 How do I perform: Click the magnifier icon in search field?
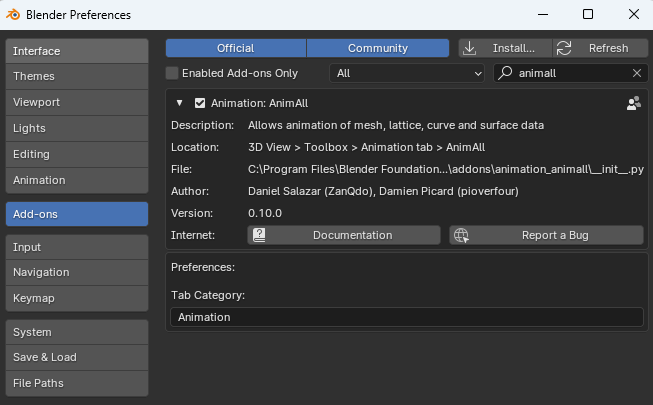(505, 73)
